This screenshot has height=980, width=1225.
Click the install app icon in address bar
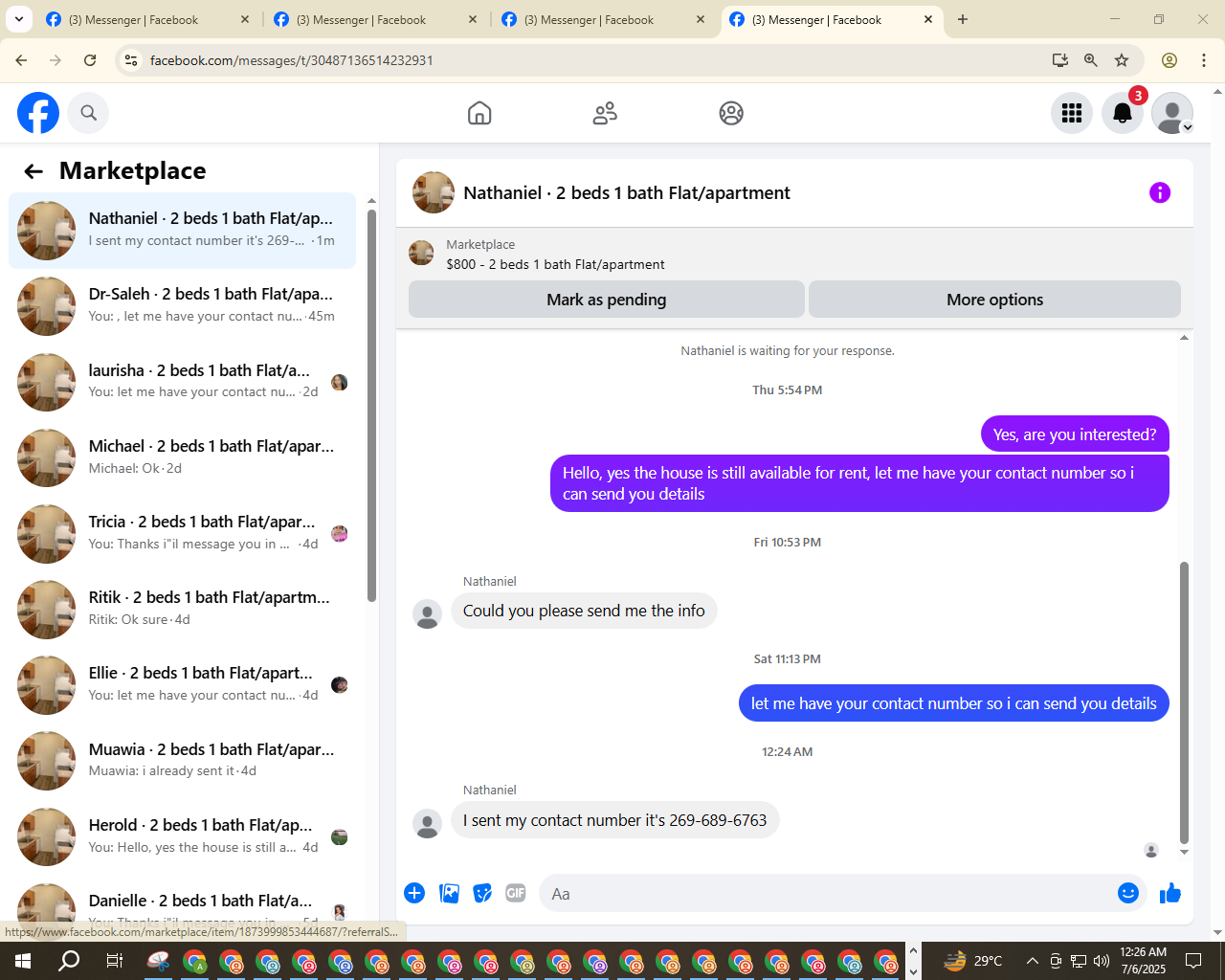point(1059,60)
